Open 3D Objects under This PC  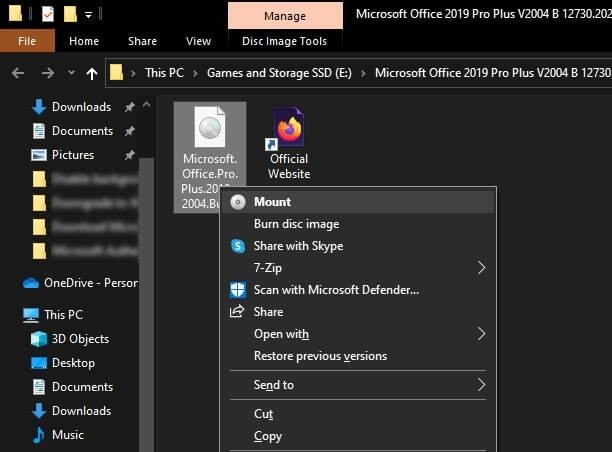pos(80,339)
